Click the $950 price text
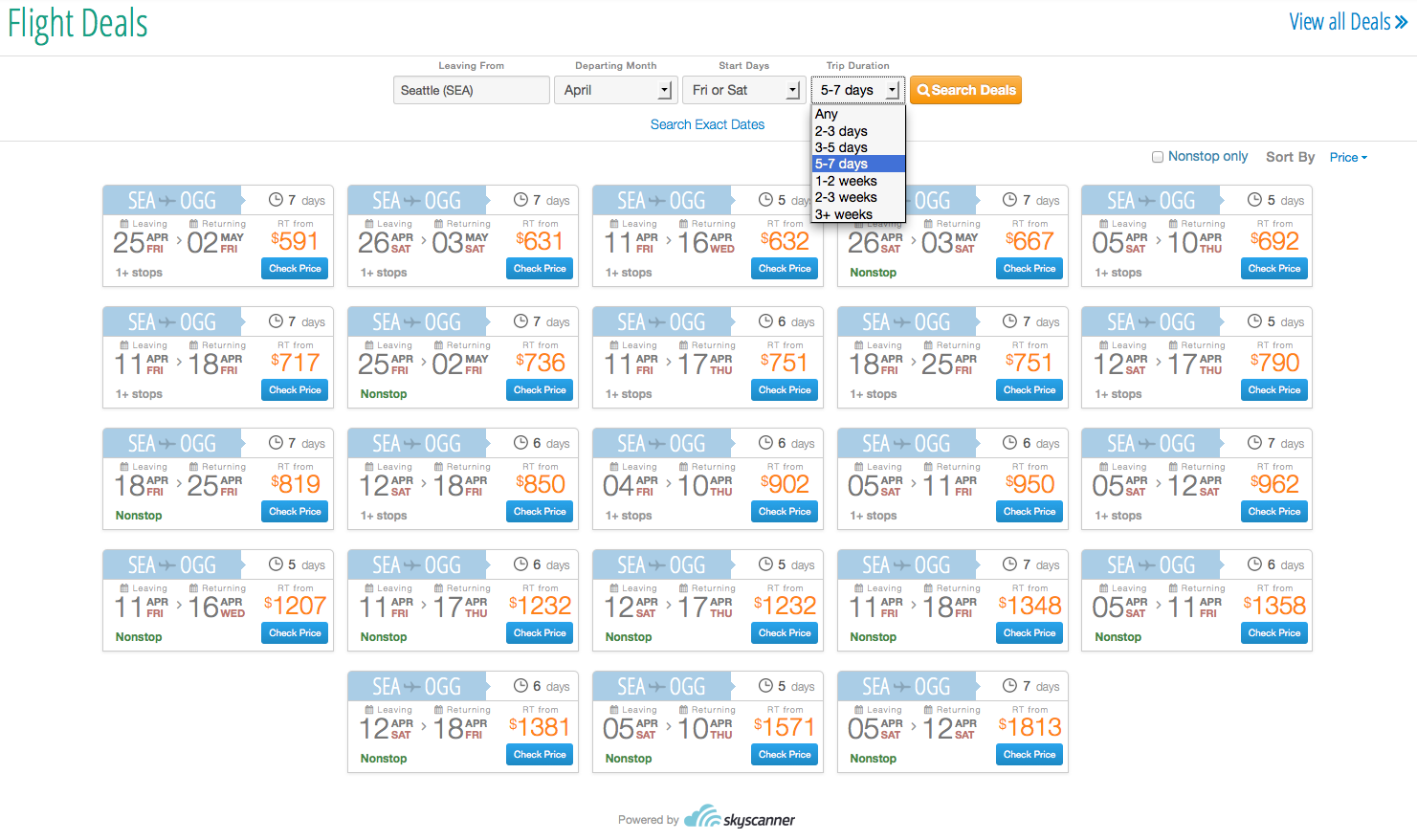 (1030, 484)
